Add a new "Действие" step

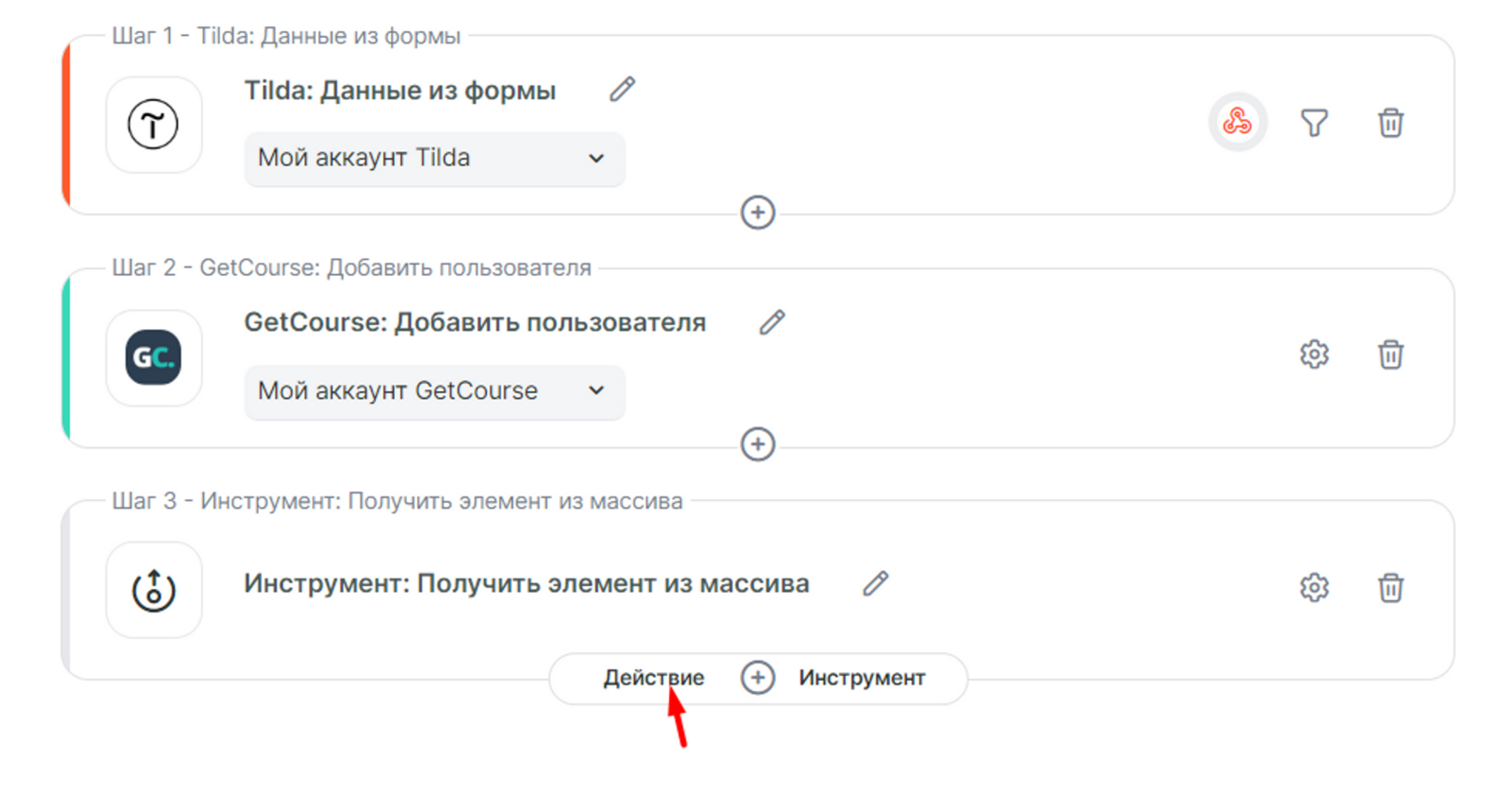(x=653, y=678)
